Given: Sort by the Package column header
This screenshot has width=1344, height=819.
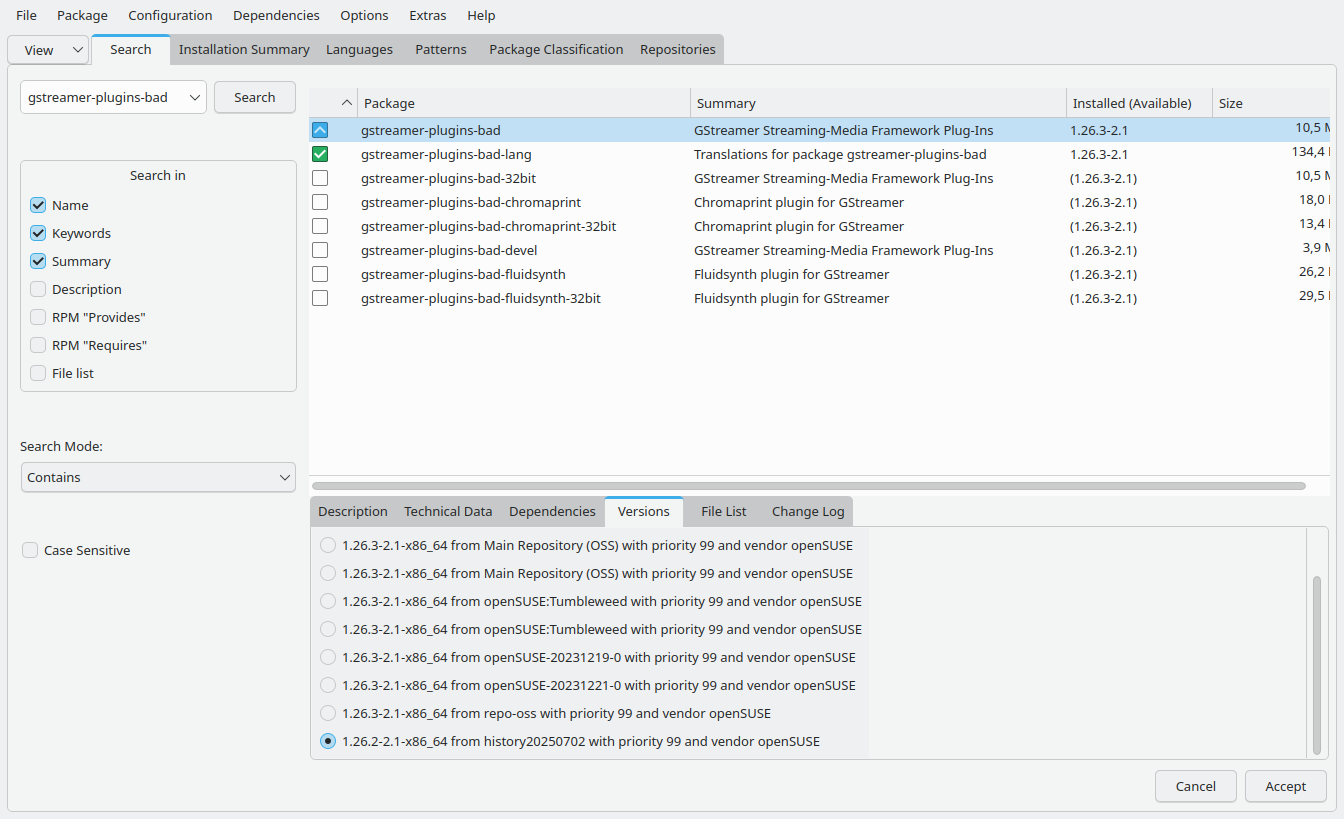Looking at the screenshot, I should point(524,103).
